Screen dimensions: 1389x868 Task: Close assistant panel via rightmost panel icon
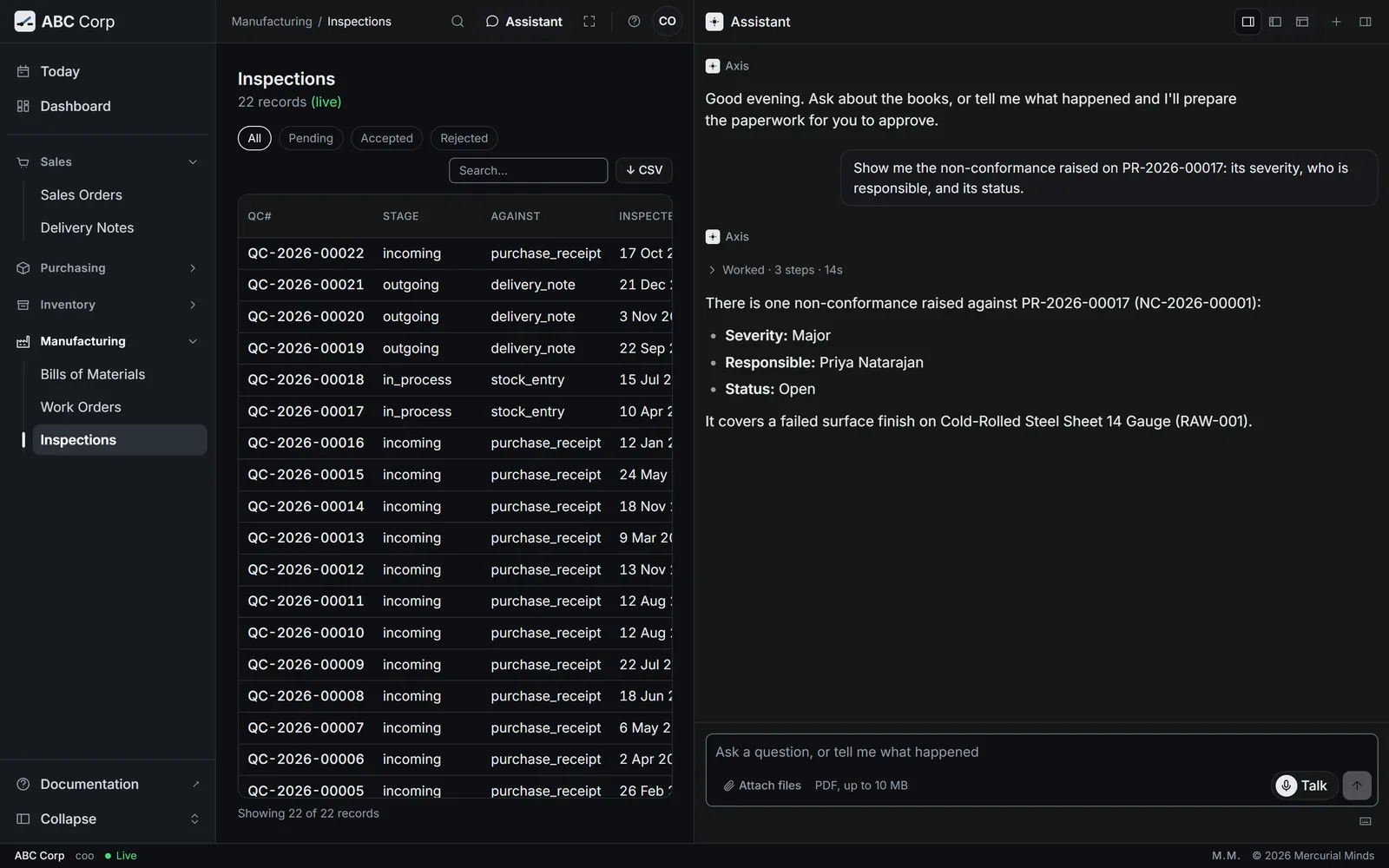[x=1366, y=22]
